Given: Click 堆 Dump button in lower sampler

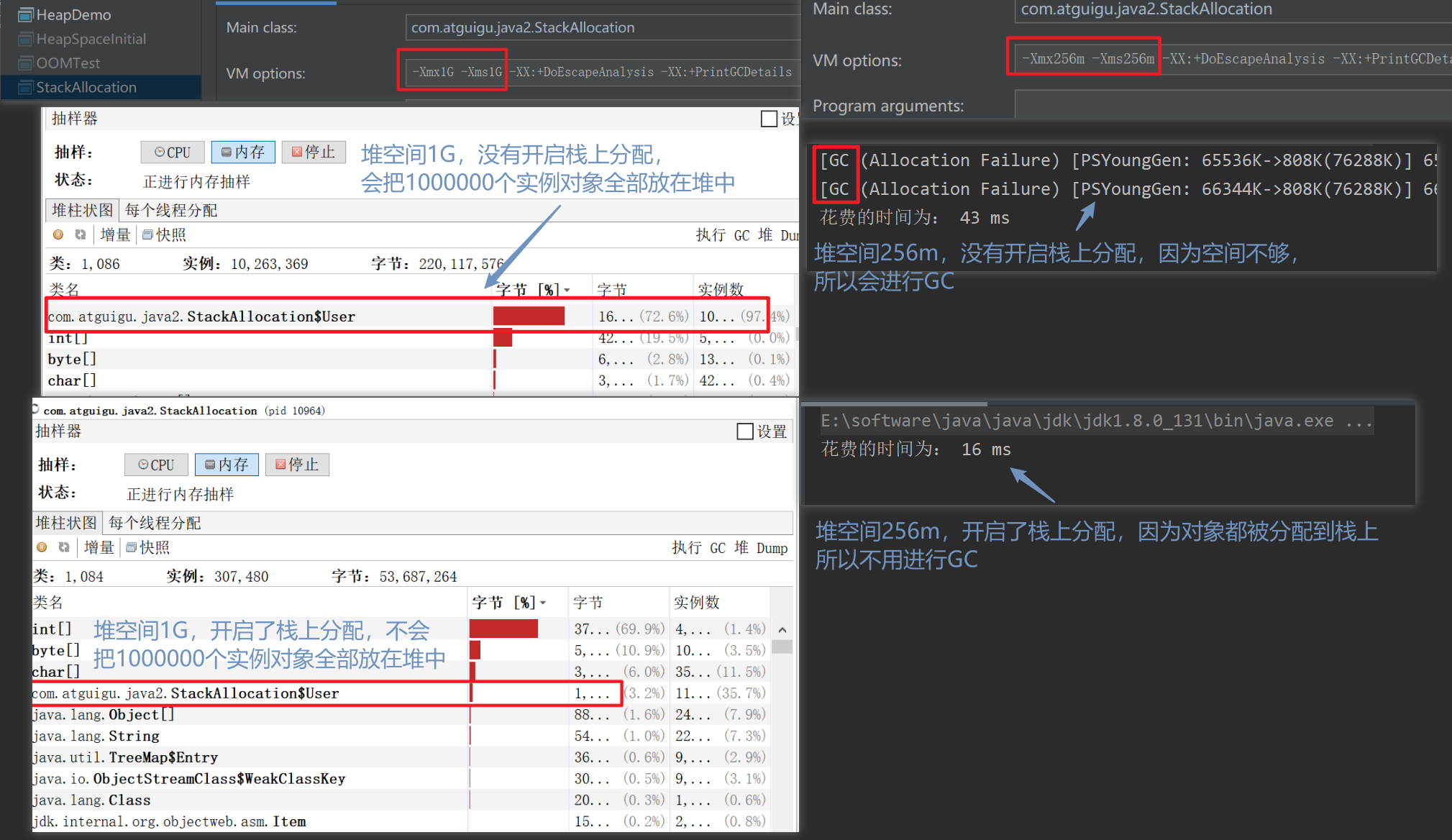Looking at the screenshot, I should [761, 548].
